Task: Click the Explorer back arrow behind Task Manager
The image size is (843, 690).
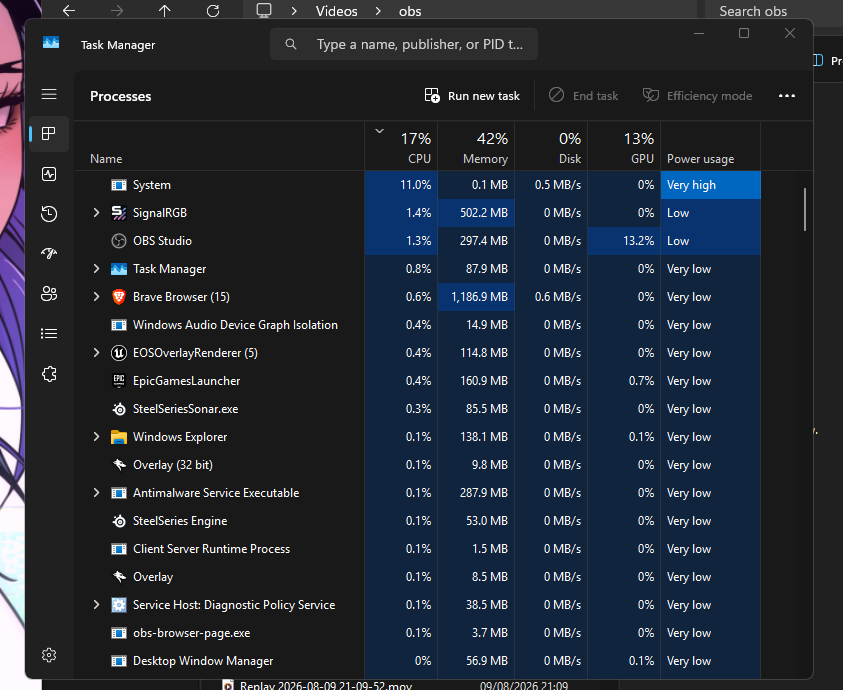Action: coord(69,11)
